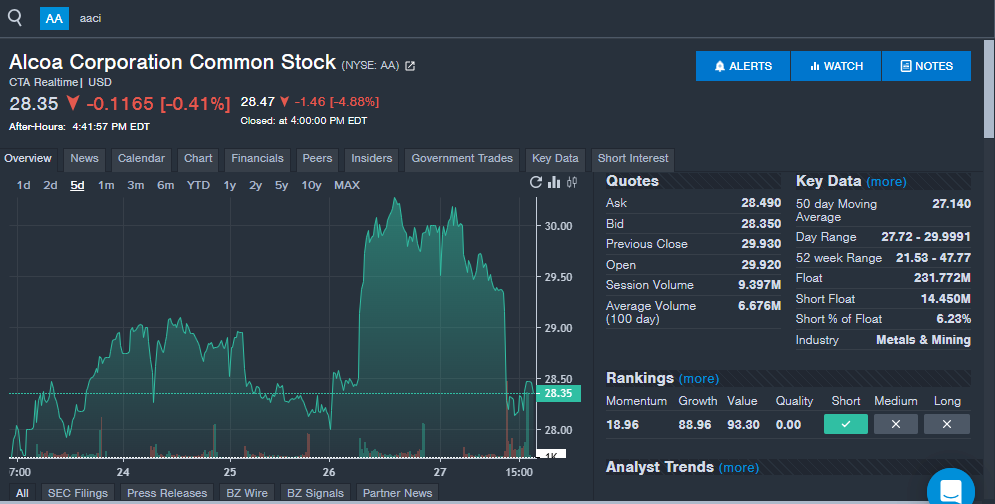Click the Growth score 88.96
Screen dimensions: 995x504
(x=695, y=425)
